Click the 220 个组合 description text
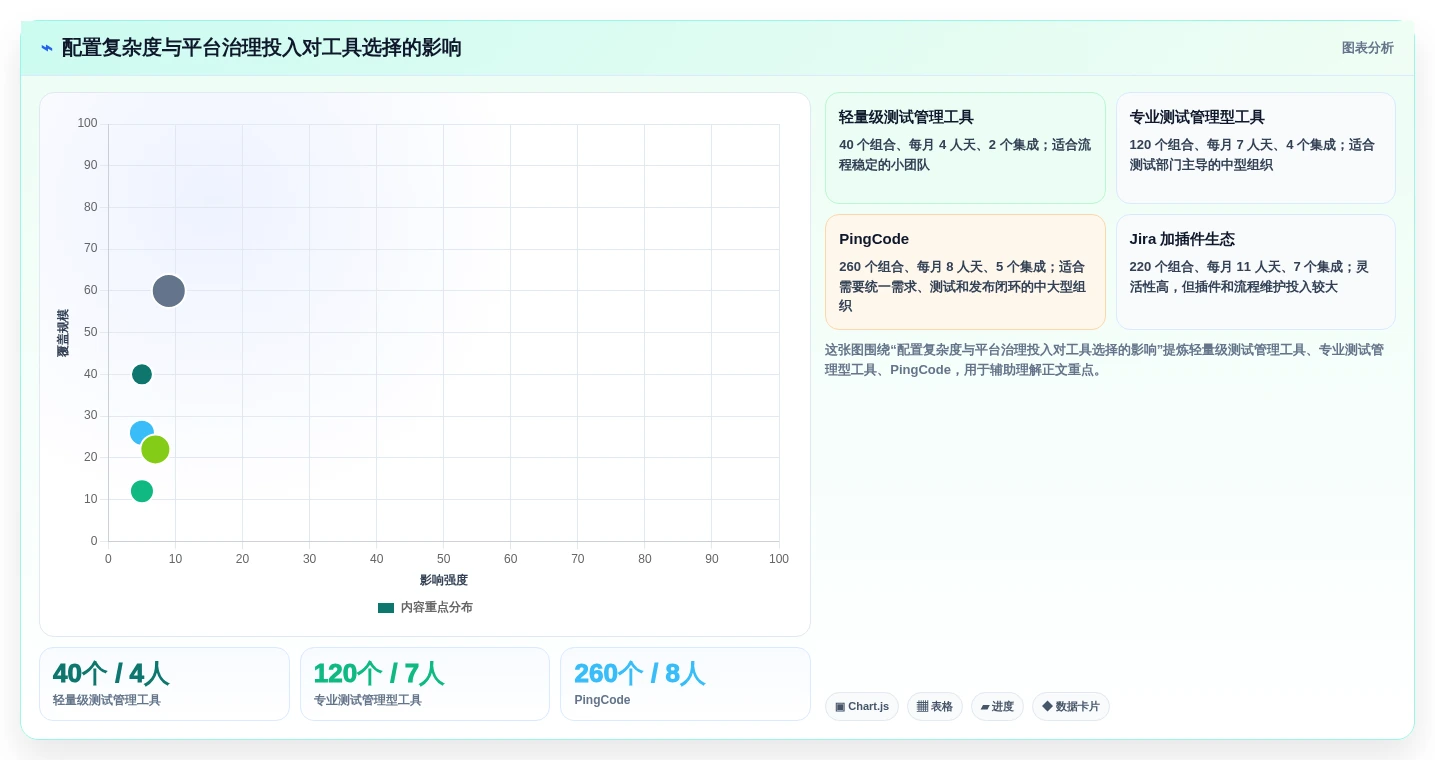 click(x=1249, y=277)
